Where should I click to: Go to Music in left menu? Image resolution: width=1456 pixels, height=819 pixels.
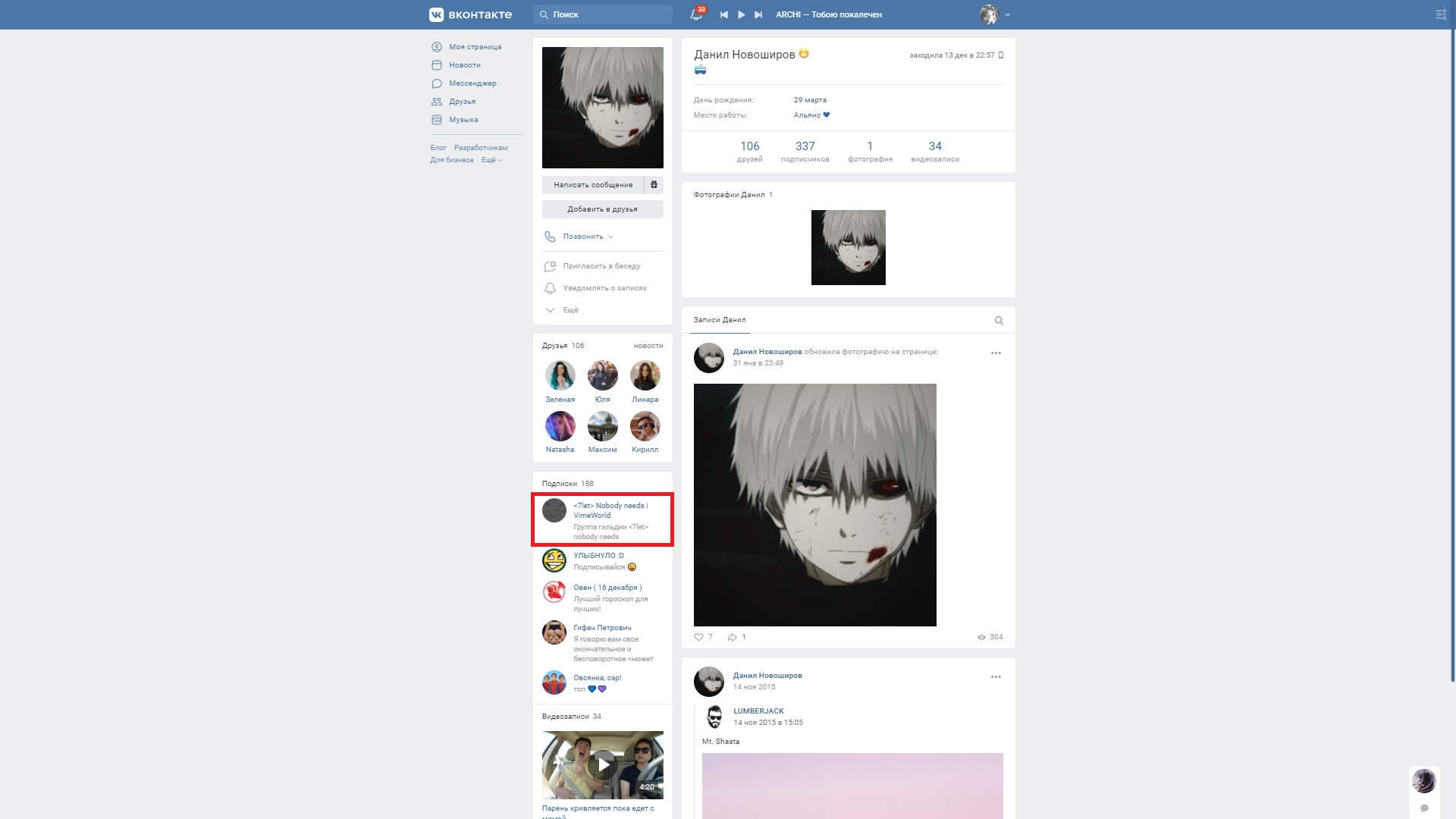pyautogui.click(x=463, y=120)
